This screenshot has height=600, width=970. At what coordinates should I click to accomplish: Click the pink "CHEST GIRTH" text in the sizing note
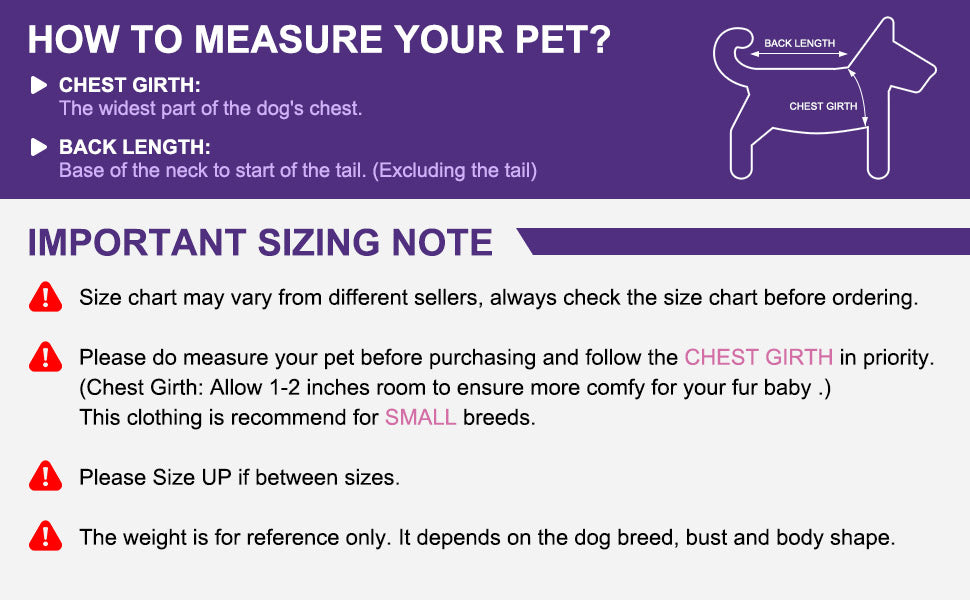click(x=758, y=357)
